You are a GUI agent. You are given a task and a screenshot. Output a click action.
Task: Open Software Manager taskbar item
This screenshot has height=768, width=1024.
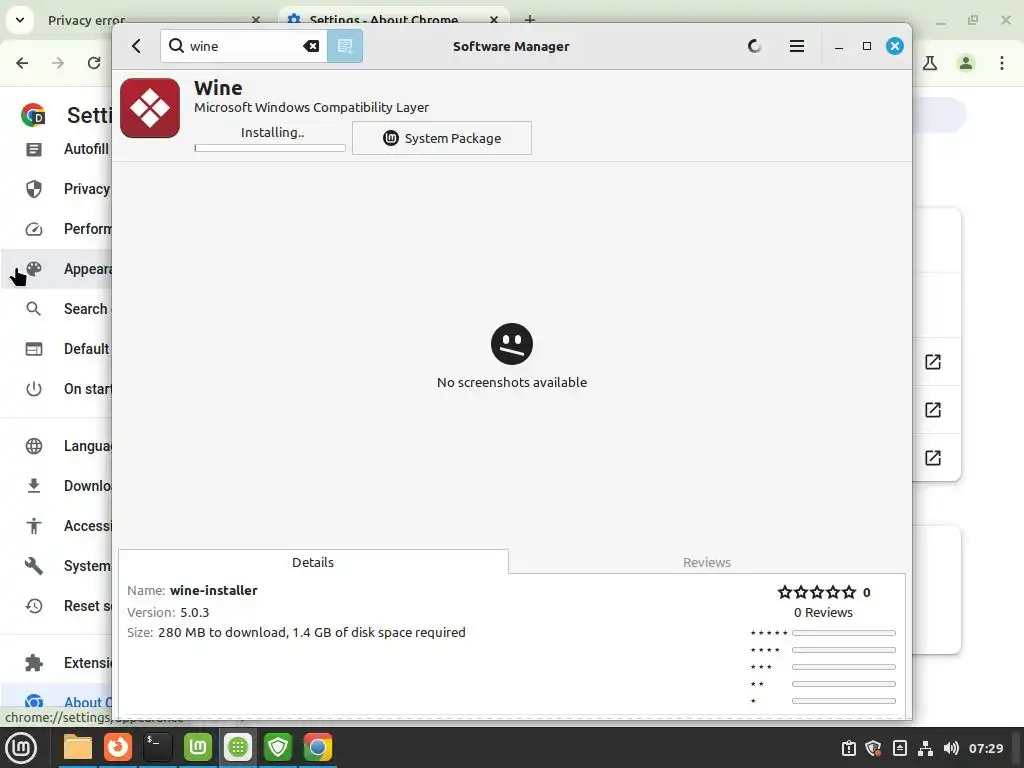point(238,748)
